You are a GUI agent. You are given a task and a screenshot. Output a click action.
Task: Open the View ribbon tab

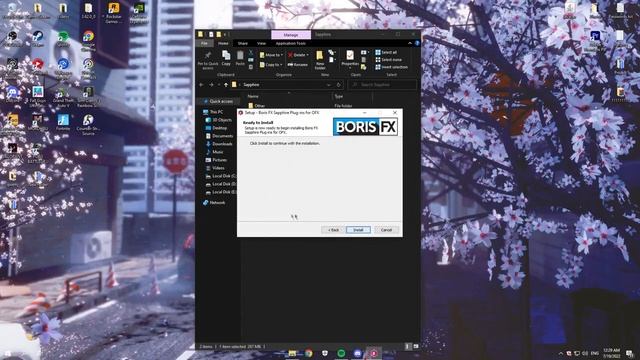262,43
